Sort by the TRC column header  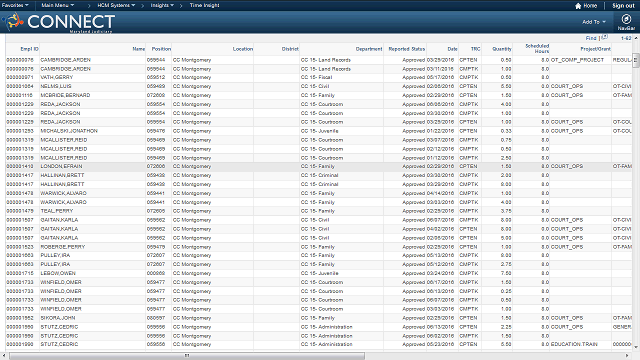476,49
